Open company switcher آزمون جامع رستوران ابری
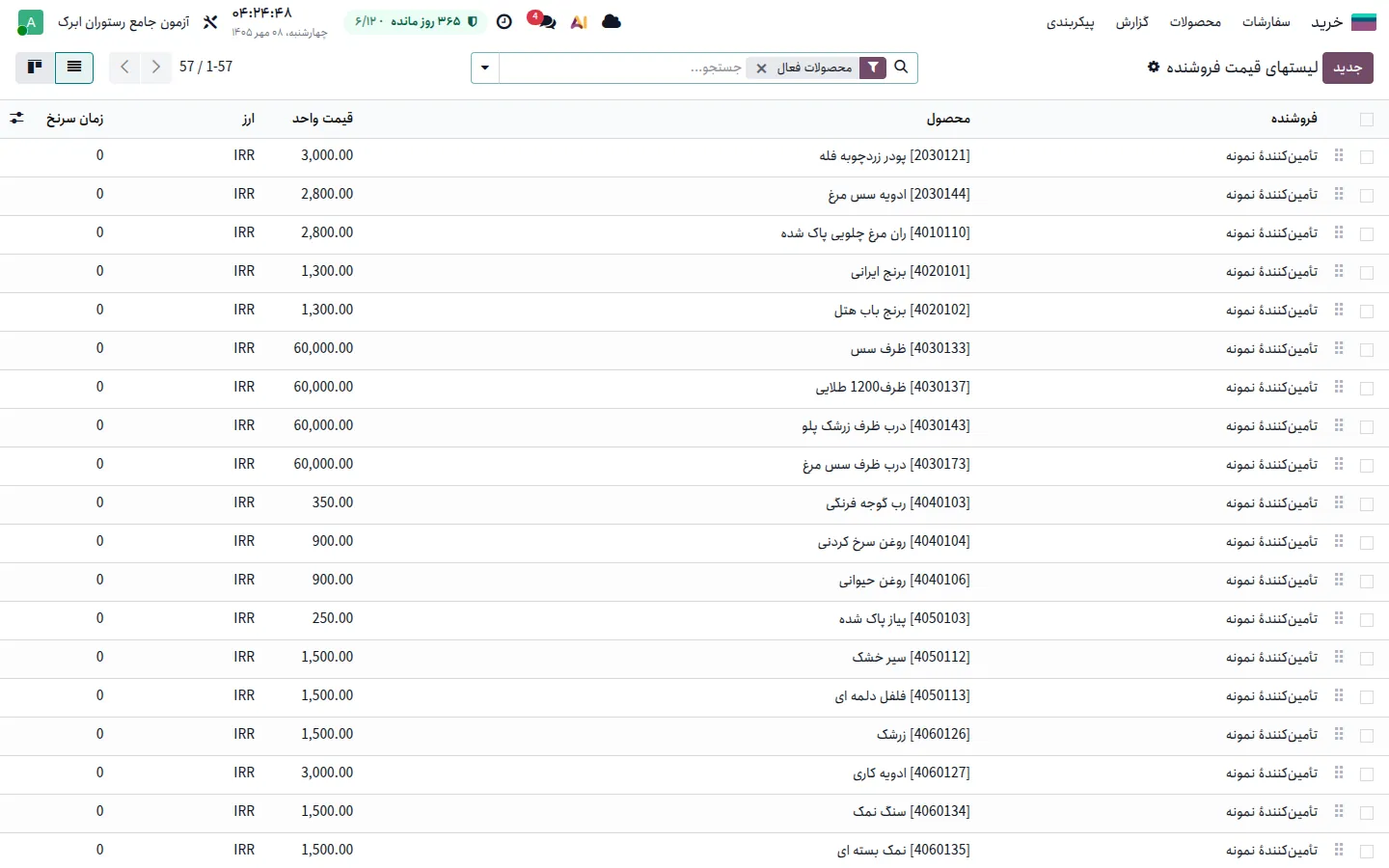Viewport: 1389px width, 868px height. pos(123,21)
